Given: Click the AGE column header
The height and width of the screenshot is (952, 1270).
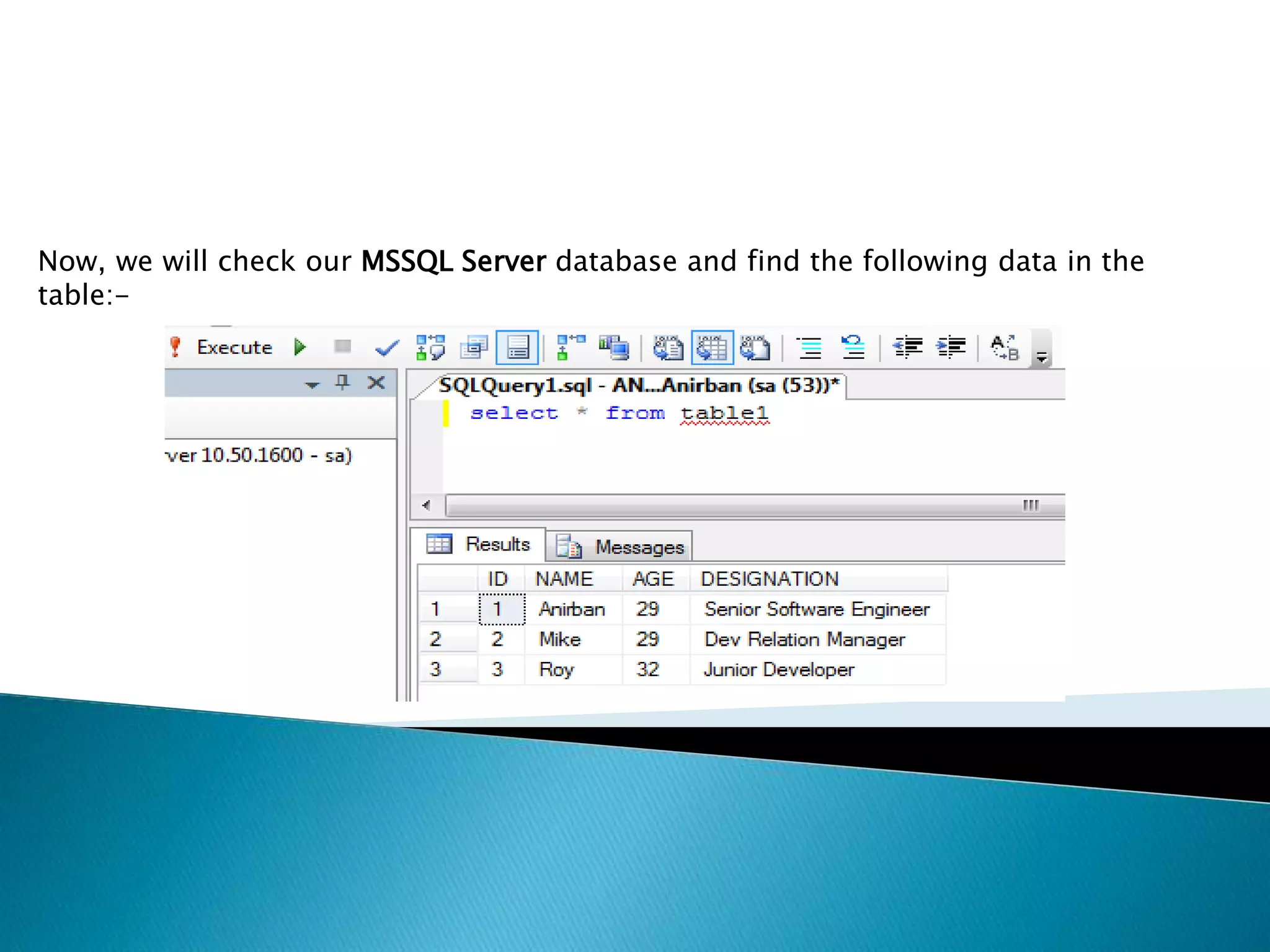Looking at the screenshot, I should [656, 579].
